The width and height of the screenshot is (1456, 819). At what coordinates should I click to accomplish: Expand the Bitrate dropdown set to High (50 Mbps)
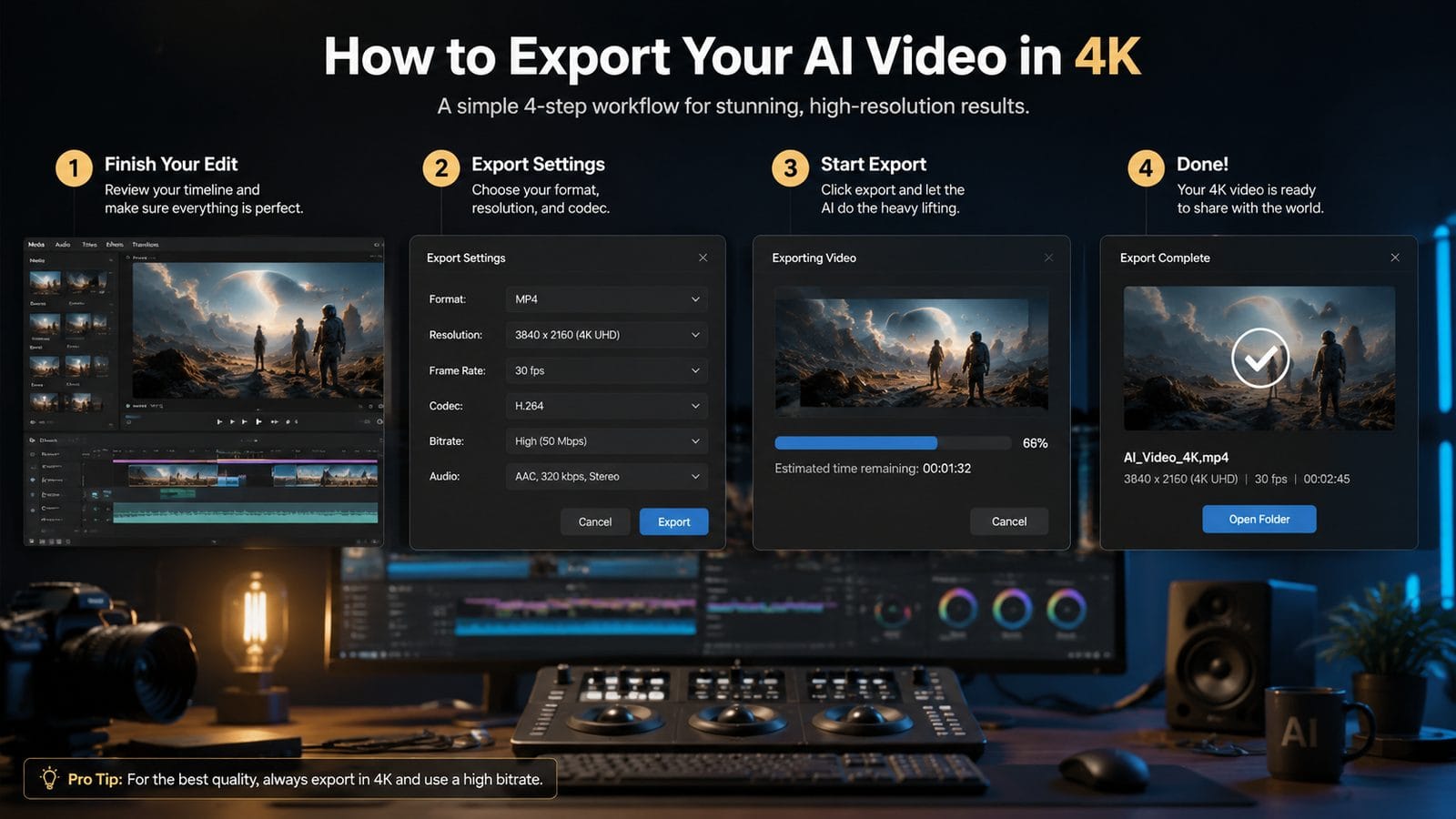point(606,441)
